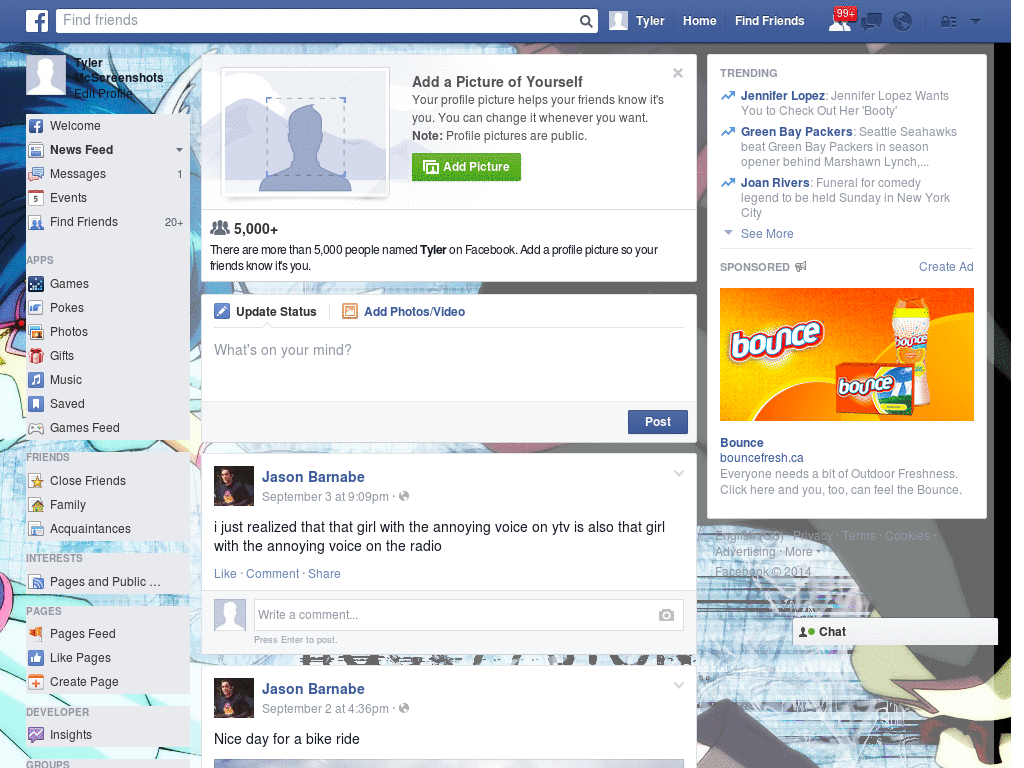Image resolution: width=1024 pixels, height=768 pixels.
Task: Click the blue Post button
Action: coord(658,422)
